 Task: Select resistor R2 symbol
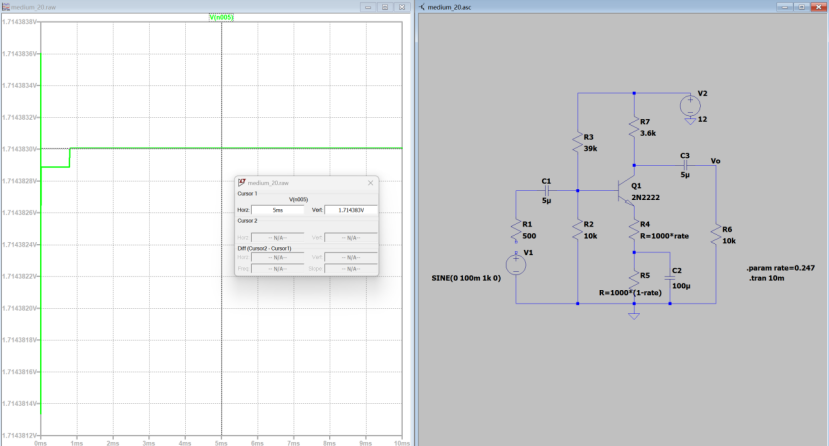point(577,231)
